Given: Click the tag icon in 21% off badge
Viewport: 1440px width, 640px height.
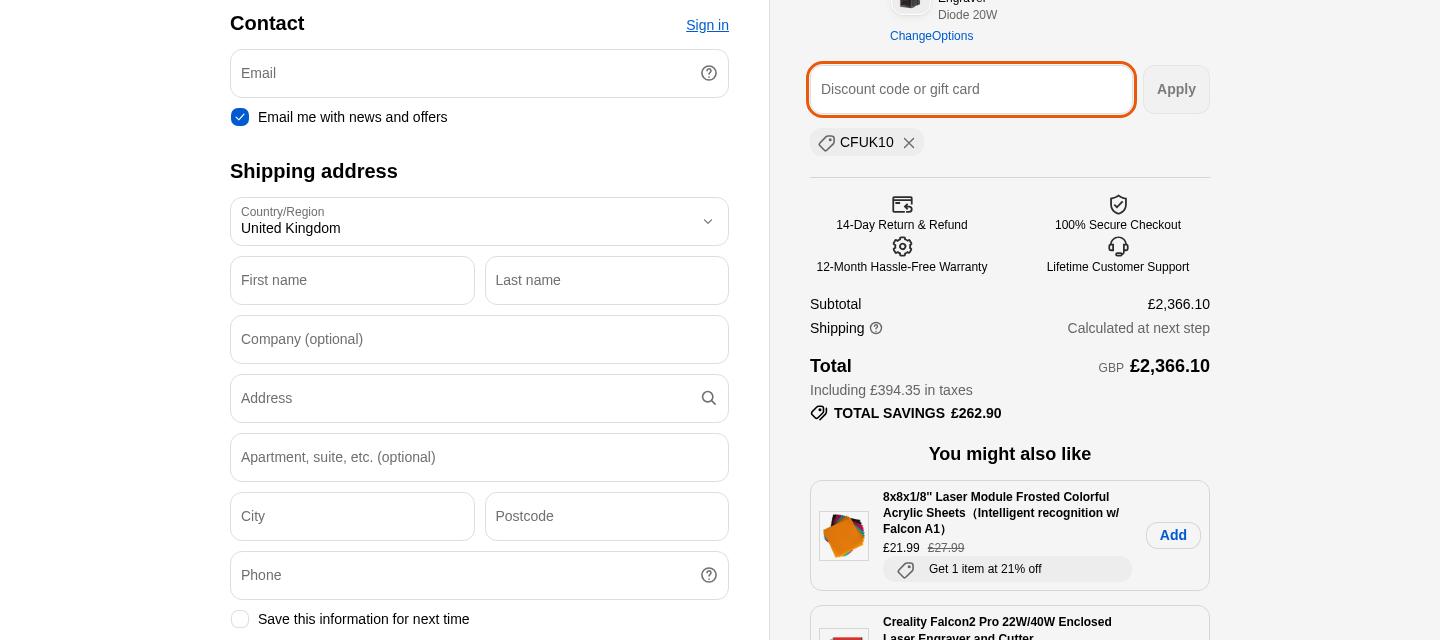Looking at the screenshot, I should tap(906, 569).
